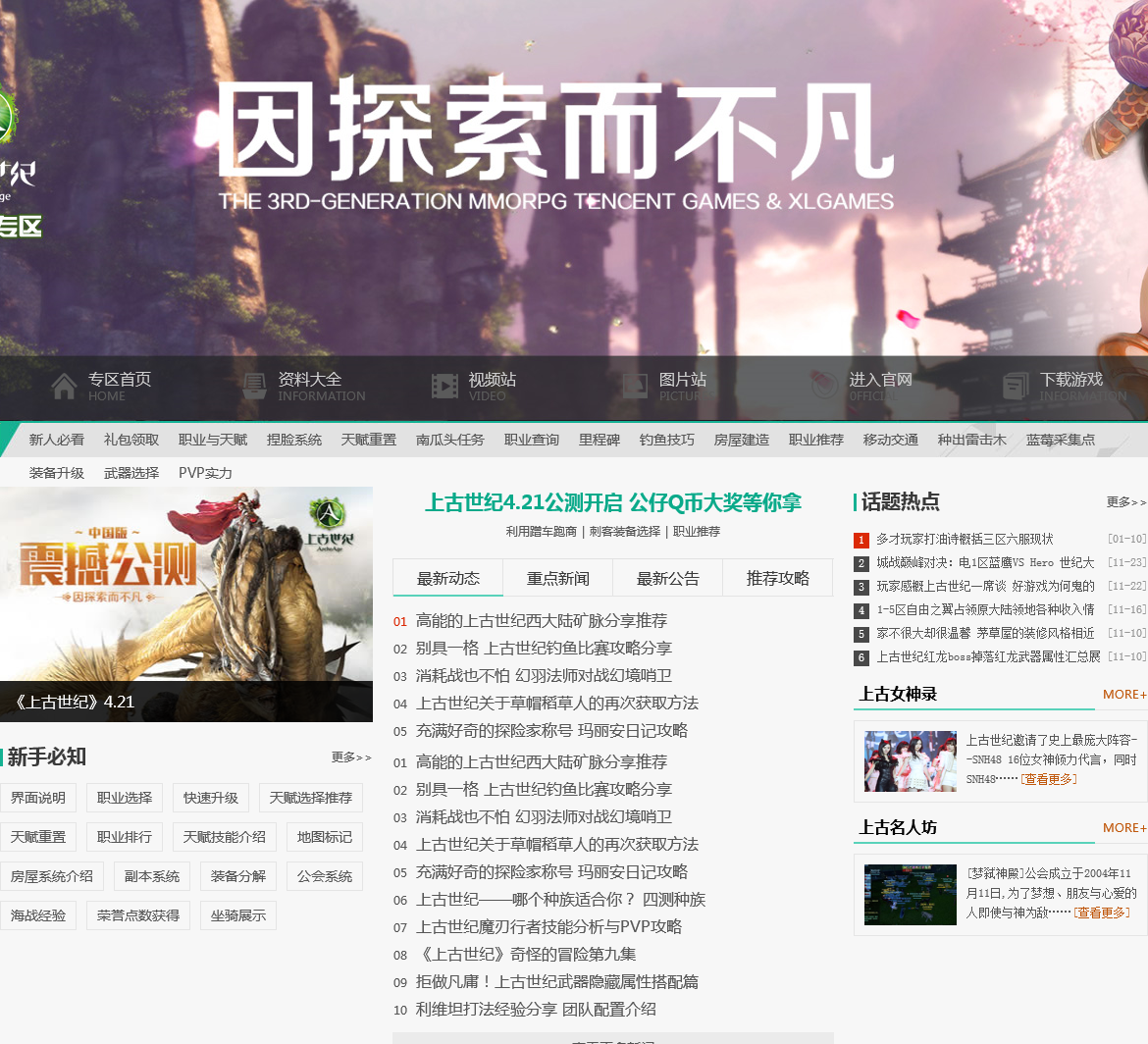Click MORE+ beside 上古女神录
The image size is (1148, 1044).
point(1124,694)
